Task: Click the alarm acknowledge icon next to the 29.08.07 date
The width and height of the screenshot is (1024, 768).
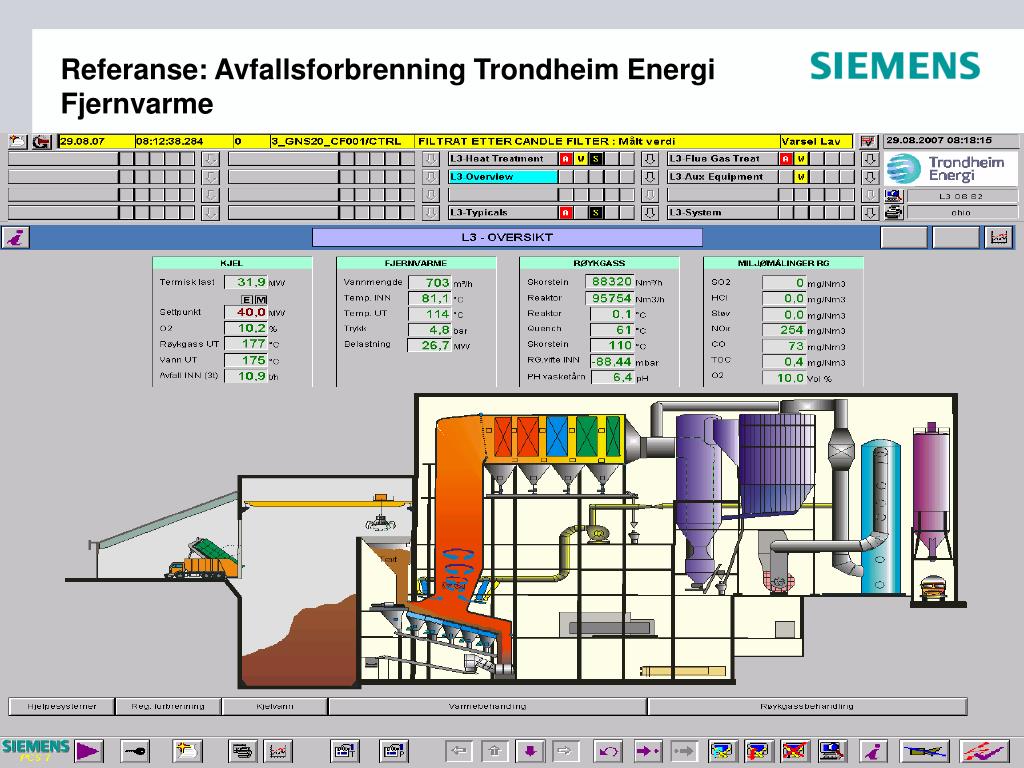Action: [x=42, y=141]
